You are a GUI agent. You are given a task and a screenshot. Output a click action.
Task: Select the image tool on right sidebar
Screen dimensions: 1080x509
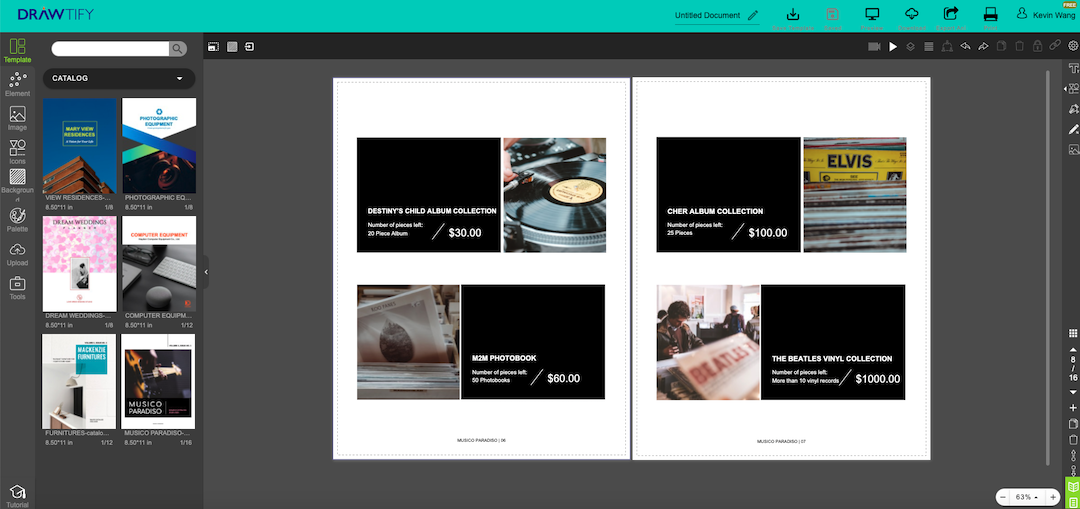point(1073,149)
